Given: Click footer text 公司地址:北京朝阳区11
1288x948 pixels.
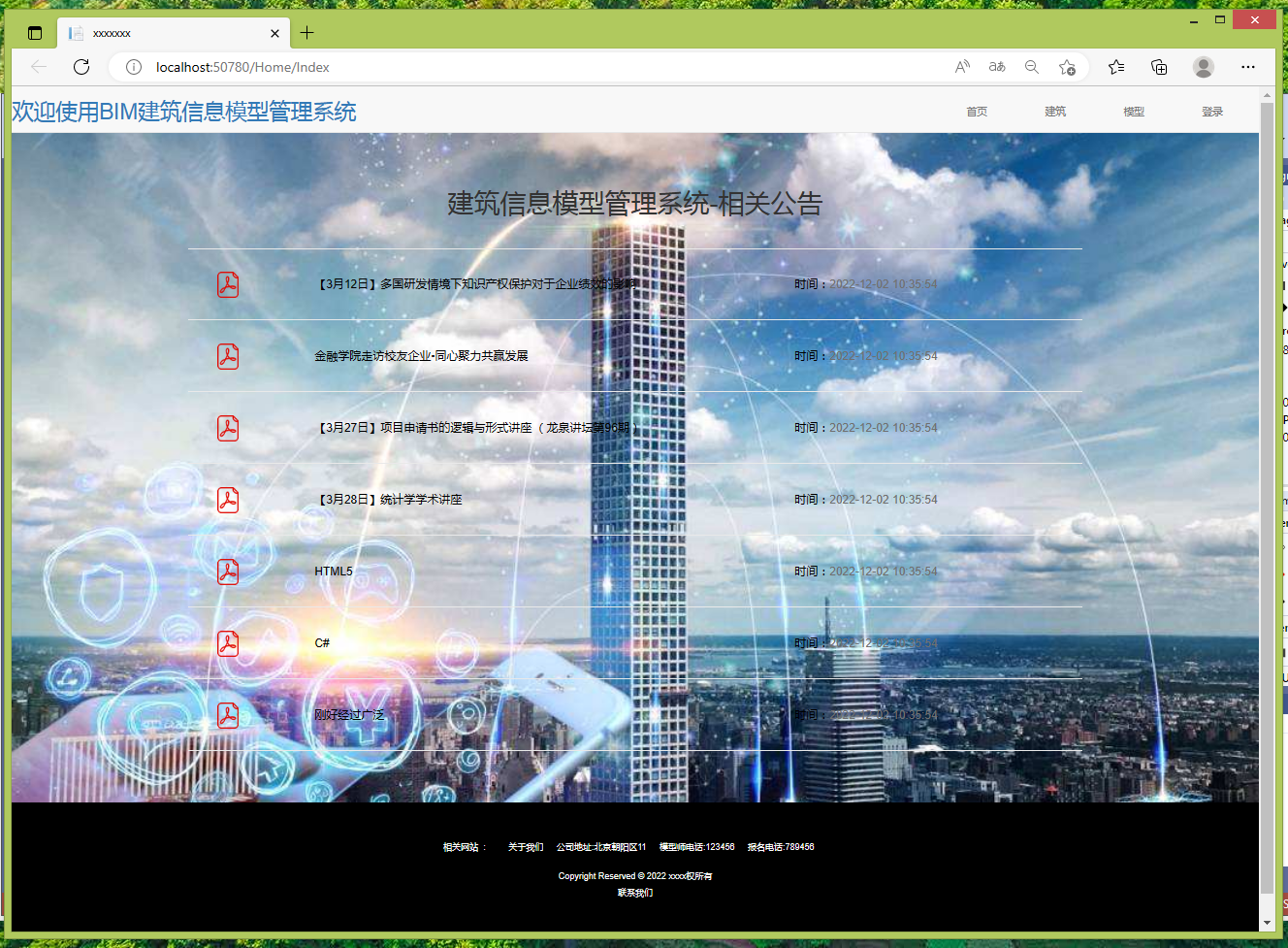Looking at the screenshot, I should 601,847.
